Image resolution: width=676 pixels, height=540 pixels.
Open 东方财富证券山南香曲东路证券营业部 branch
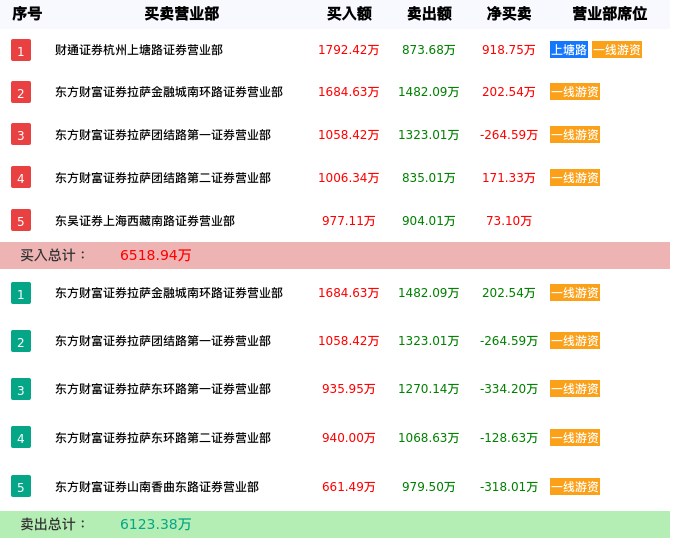pos(157,487)
